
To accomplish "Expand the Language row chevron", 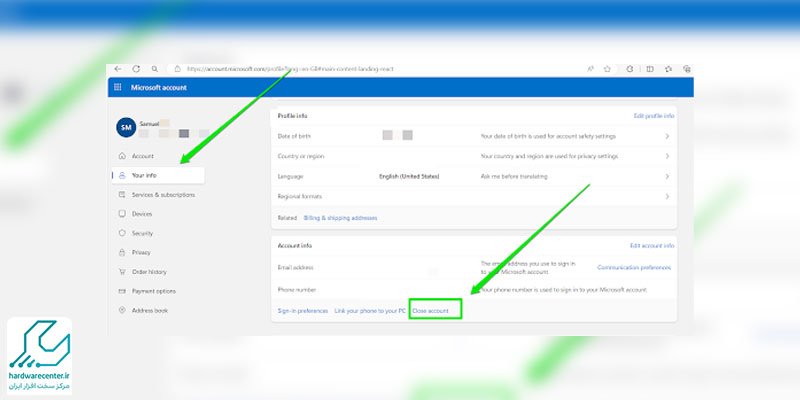I will coord(667,176).
